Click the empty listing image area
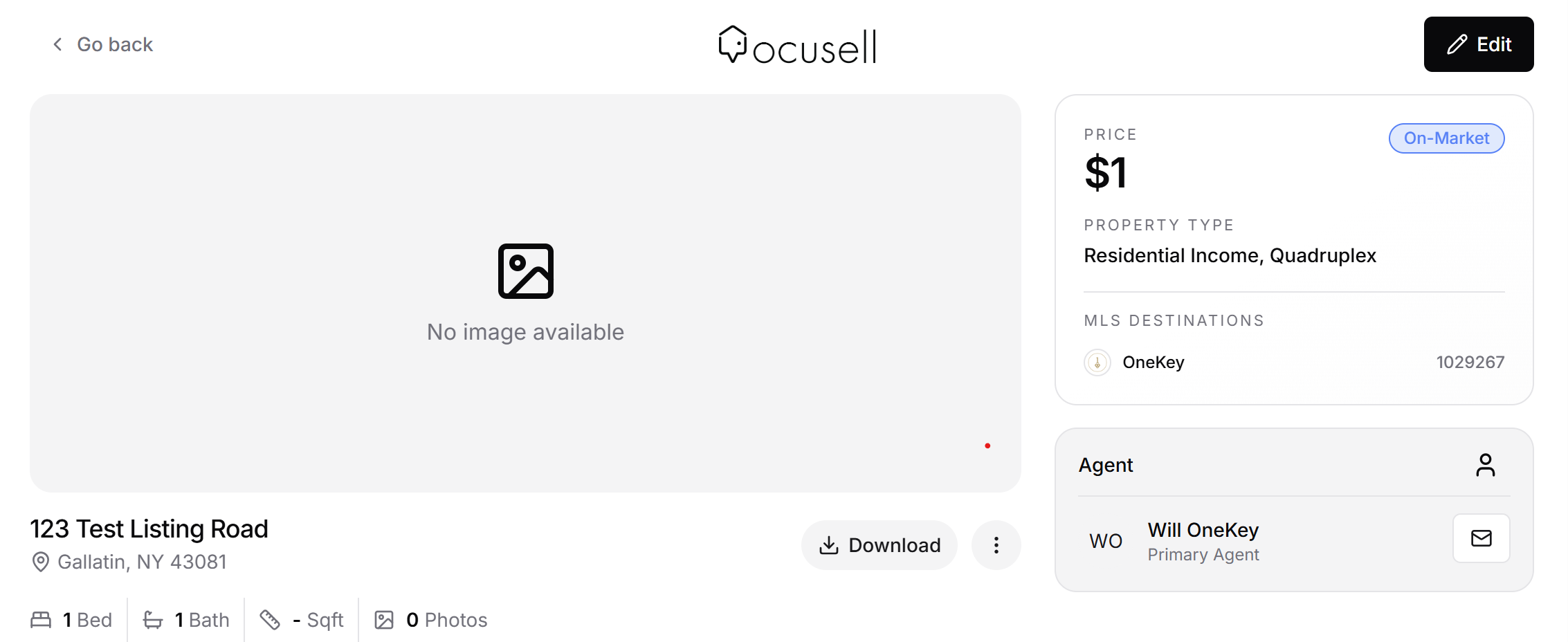Screen dimensions: 1568x642 coord(525,293)
